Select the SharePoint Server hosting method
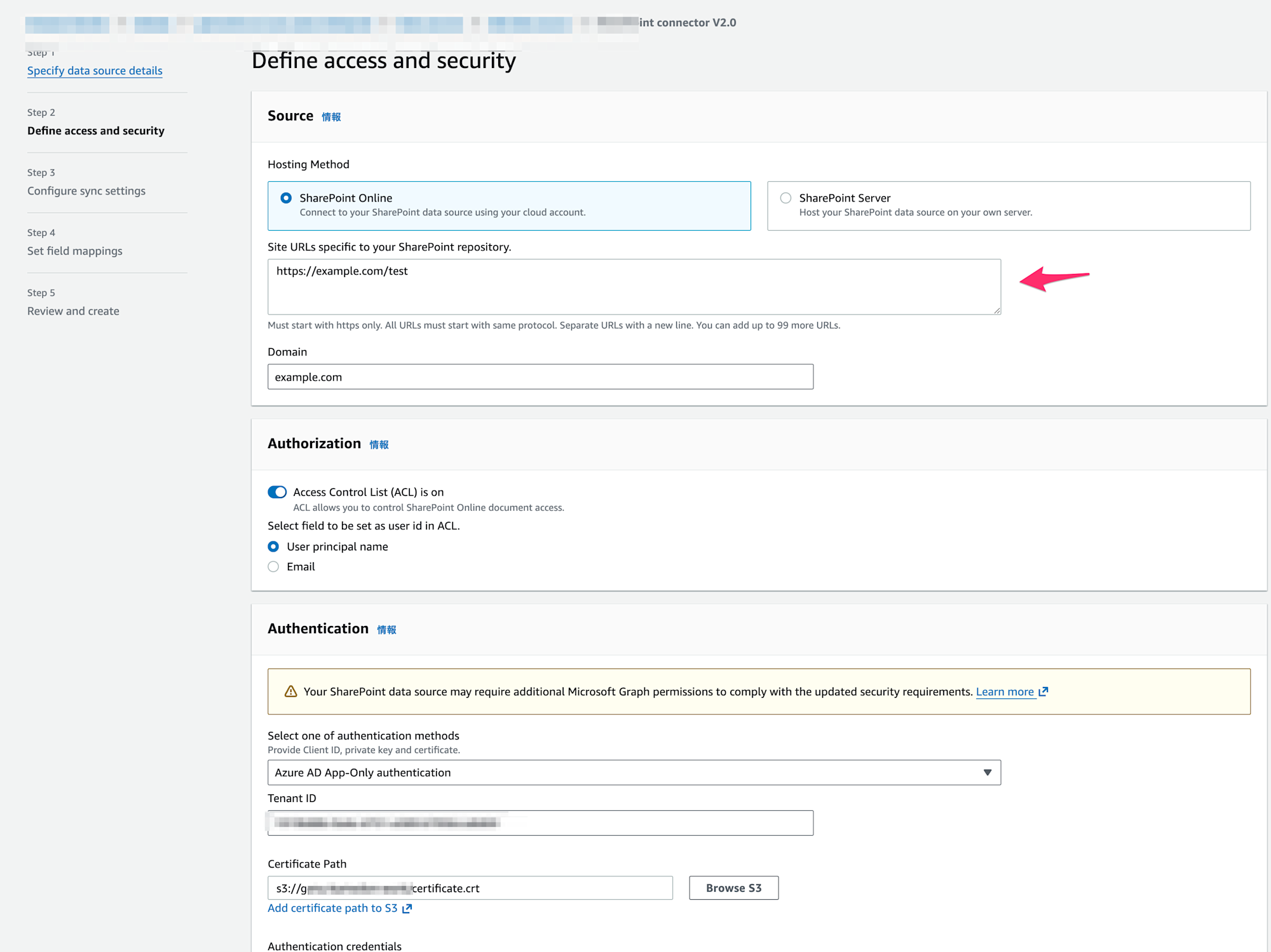 (785, 198)
